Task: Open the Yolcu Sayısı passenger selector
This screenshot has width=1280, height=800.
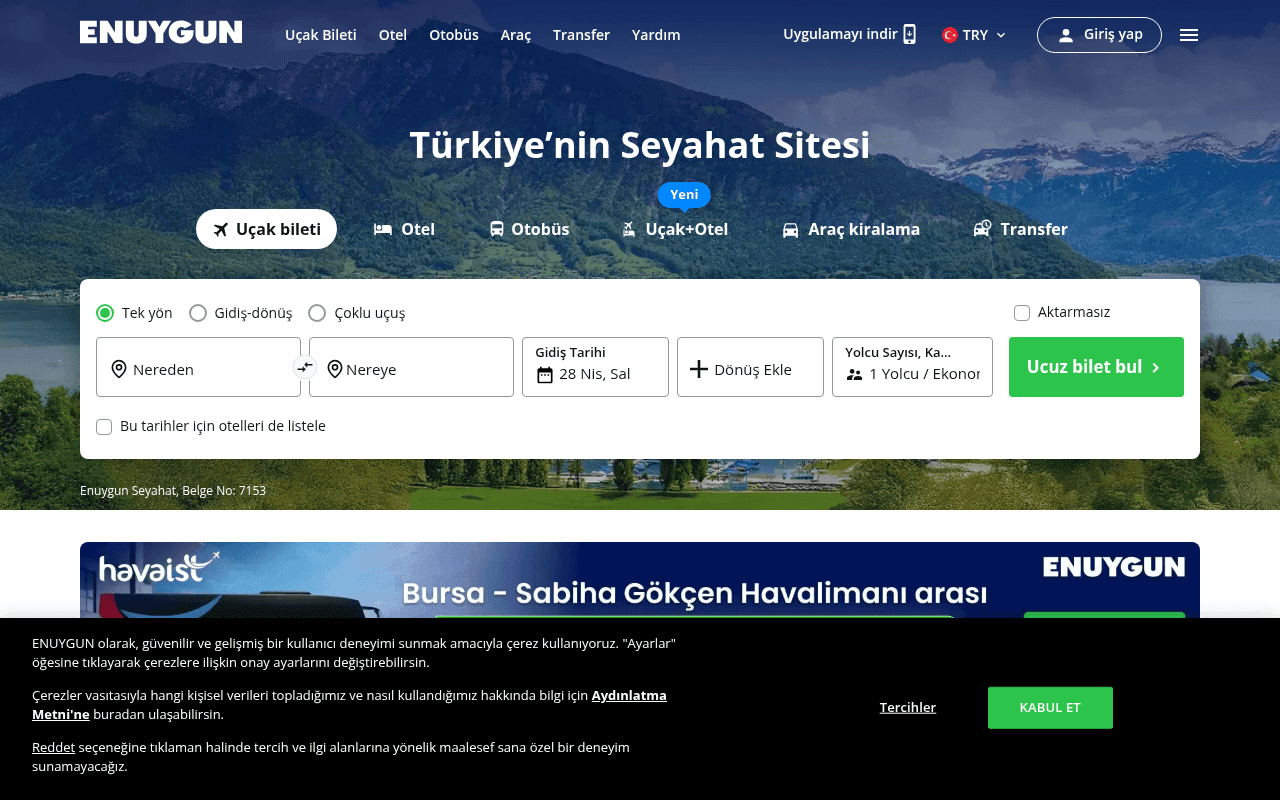Action: click(x=912, y=367)
